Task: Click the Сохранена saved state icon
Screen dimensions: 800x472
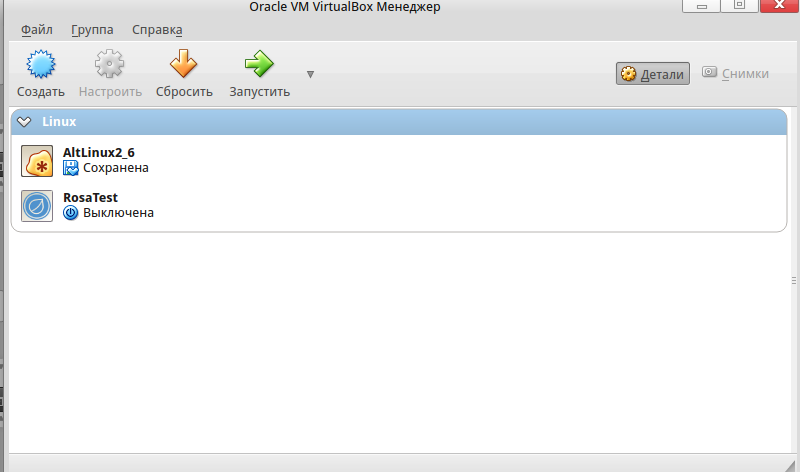Action: [x=70, y=168]
